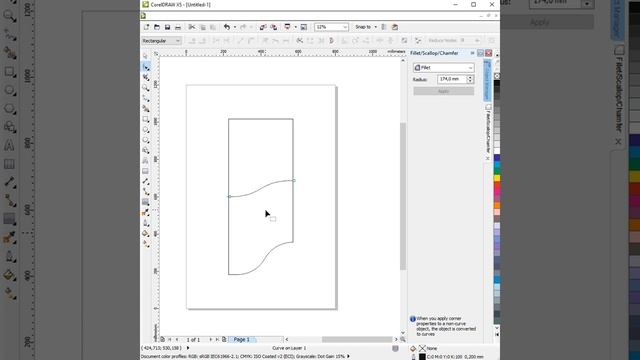Open the vertical Fillet/Scallop/Chamfer docker tab
Image resolution: width=640 pixels, height=360 pixels.
tap(488, 132)
